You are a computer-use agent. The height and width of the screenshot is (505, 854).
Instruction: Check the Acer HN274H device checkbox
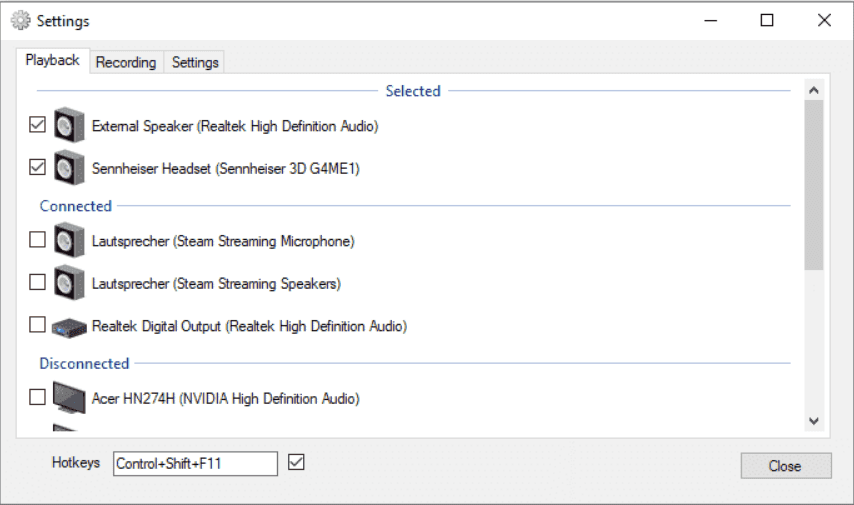pyautogui.click(x=38, y=397)
